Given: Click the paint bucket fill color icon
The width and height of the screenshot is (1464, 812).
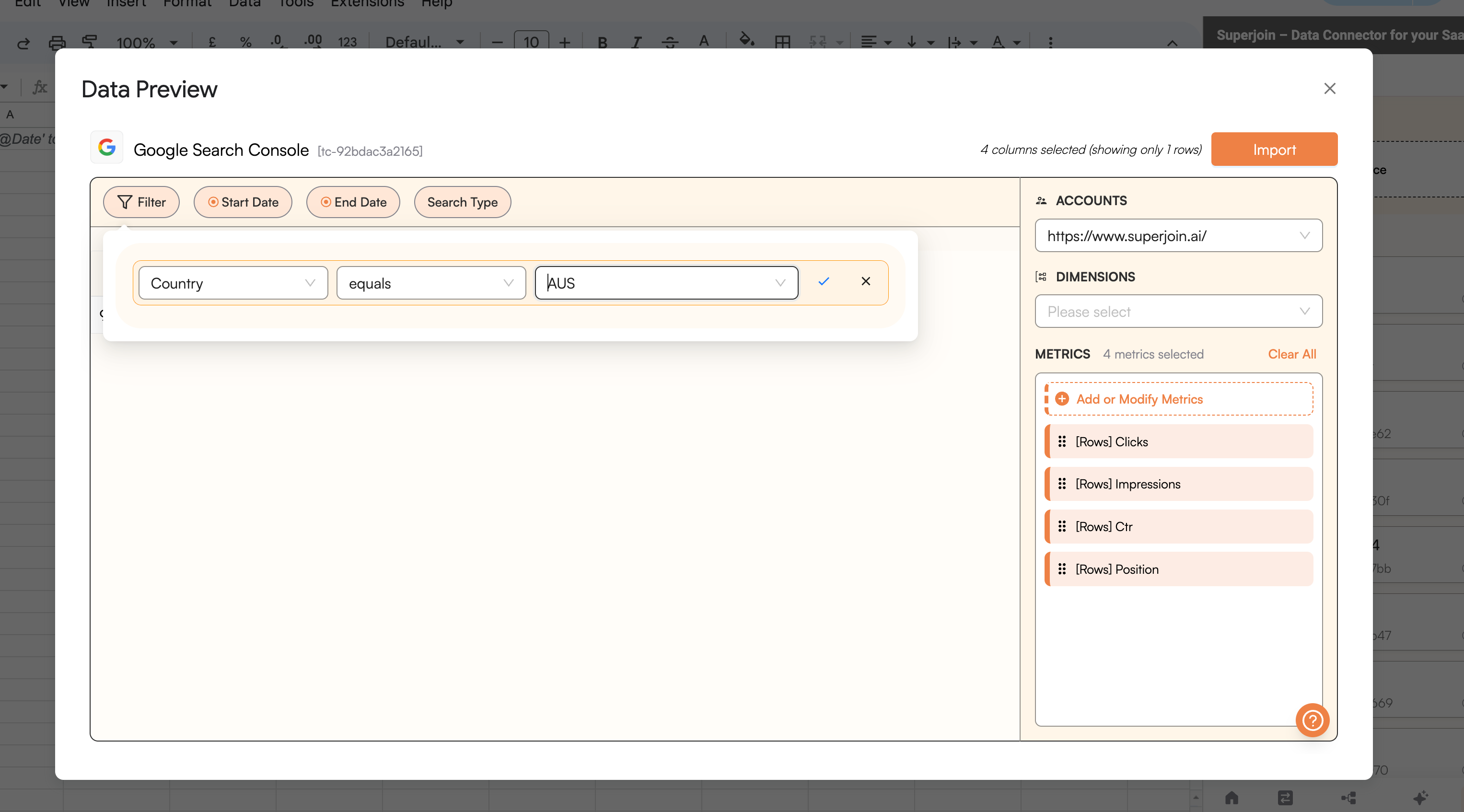Looking at the screenshot, I should click(746, 41).
